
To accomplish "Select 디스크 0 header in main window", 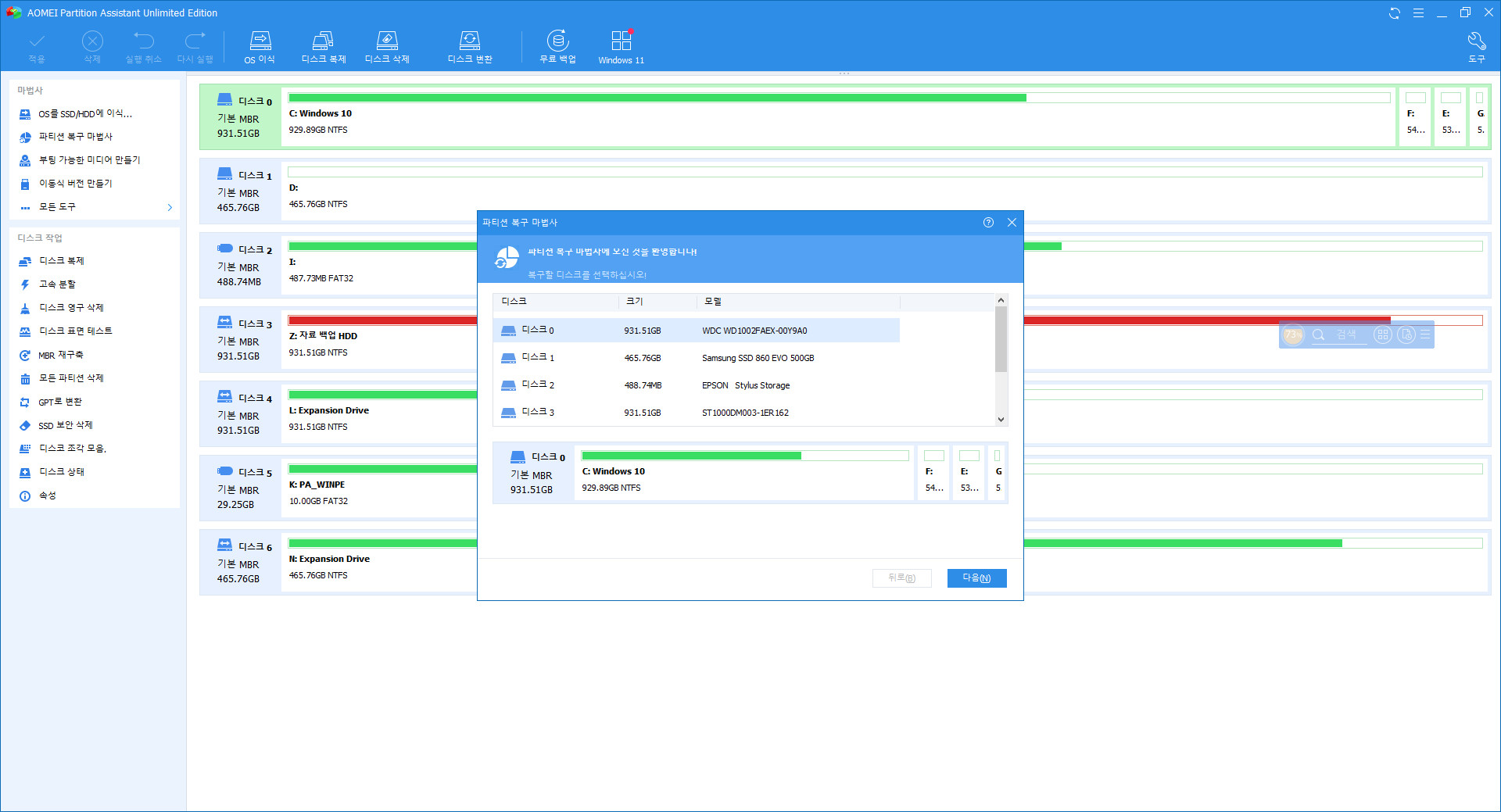I will pyautogui.click(x=240, y=116).
